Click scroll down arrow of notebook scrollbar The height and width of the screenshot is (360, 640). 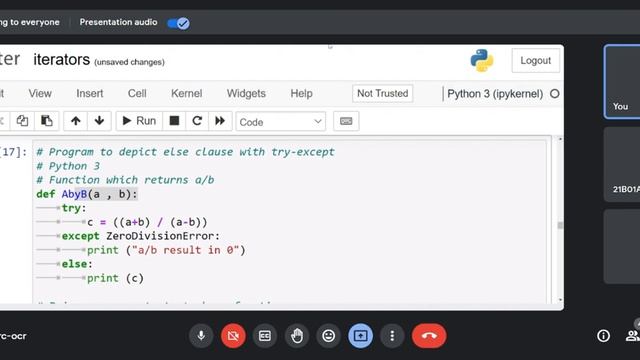click(560, 300)
